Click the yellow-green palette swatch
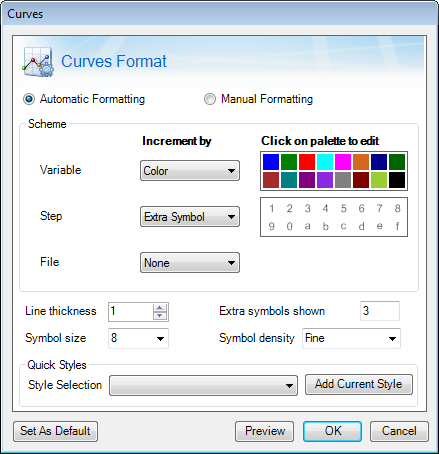The image size is (439, 454). (379, 180)
